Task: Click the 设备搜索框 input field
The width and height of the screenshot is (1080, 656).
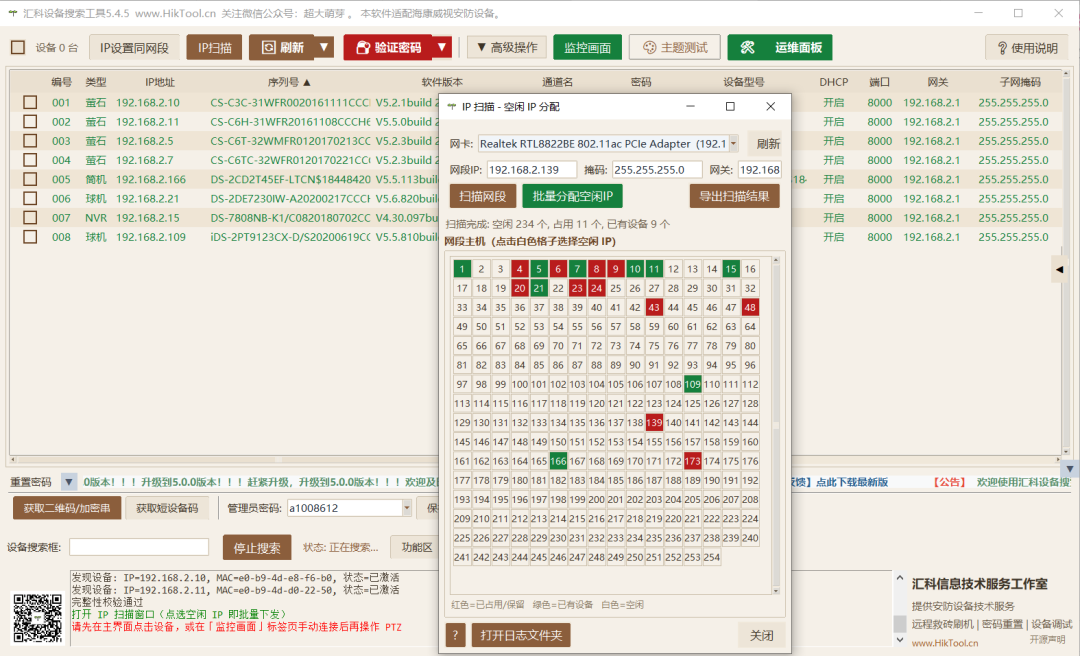Action: click(138, 547)
